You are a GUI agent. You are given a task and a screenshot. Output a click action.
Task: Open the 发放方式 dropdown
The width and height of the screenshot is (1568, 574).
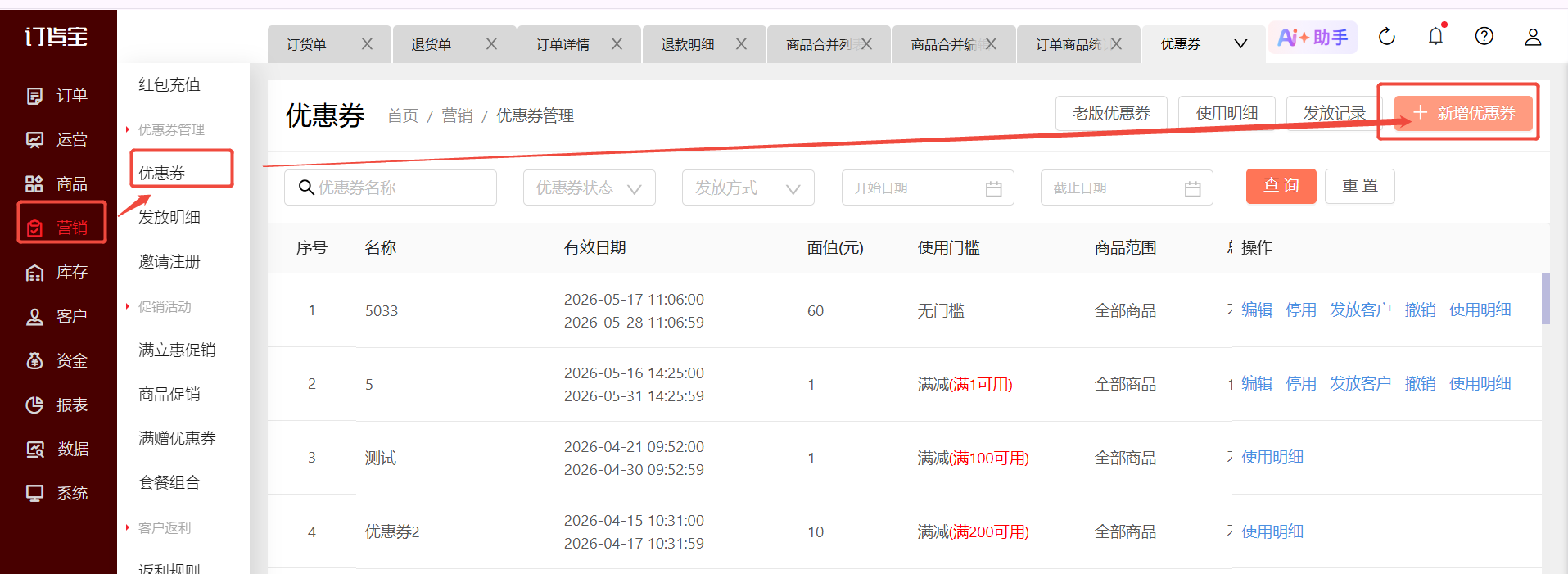(x=748, y=188)
